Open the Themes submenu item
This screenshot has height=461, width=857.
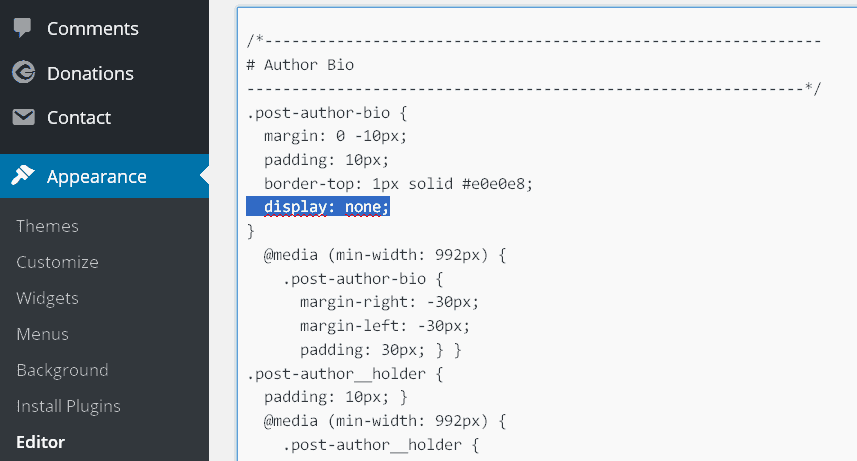47,226
